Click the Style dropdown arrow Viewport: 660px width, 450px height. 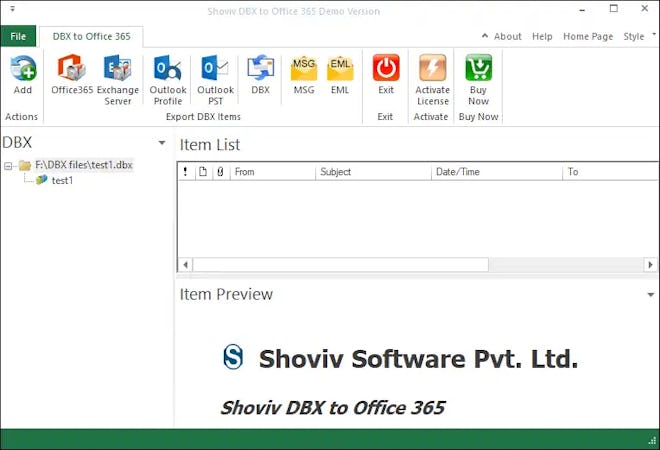[x=654, y=34]
